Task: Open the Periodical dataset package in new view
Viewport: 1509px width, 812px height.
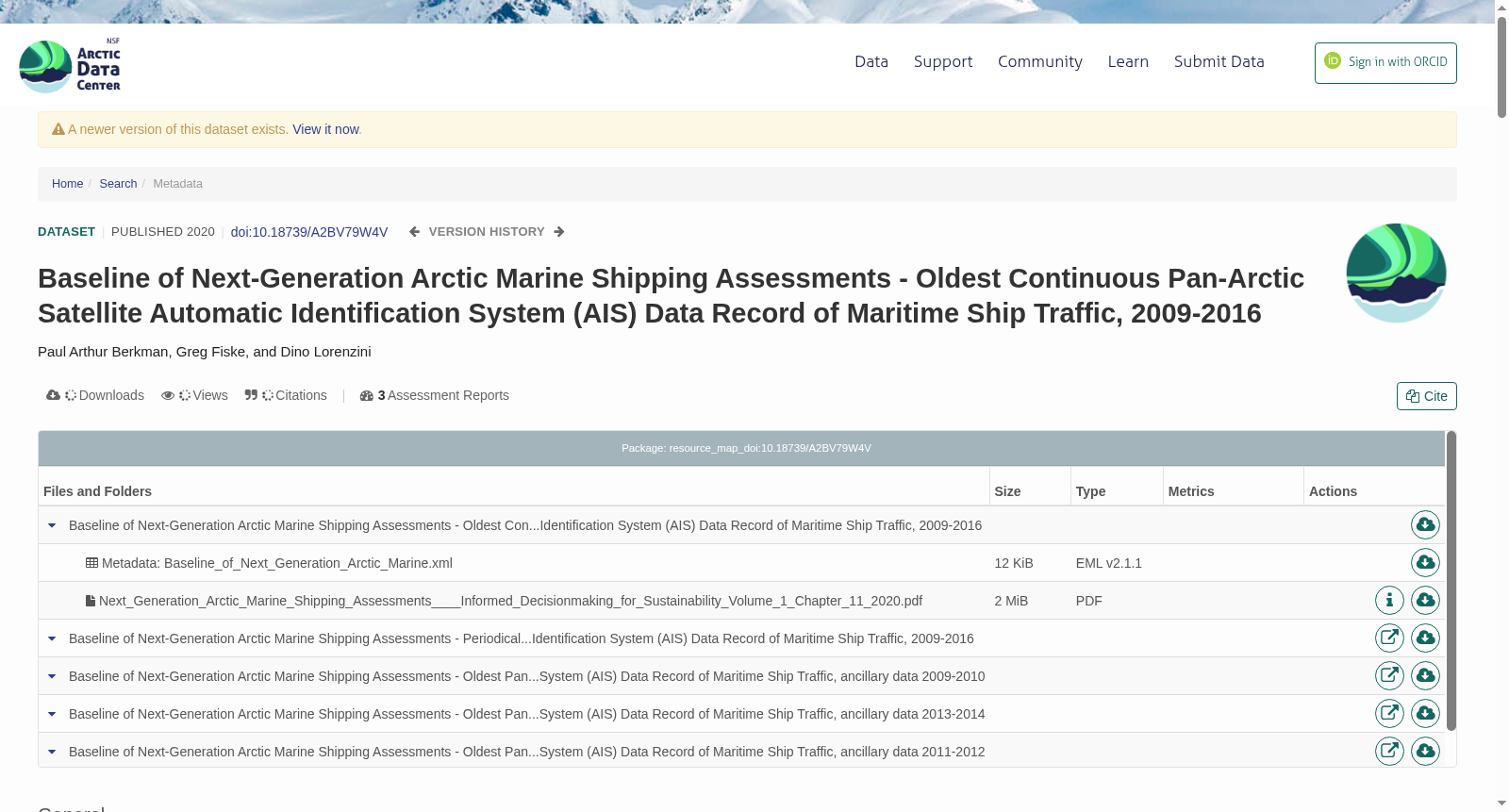Action: (1389, 638)
